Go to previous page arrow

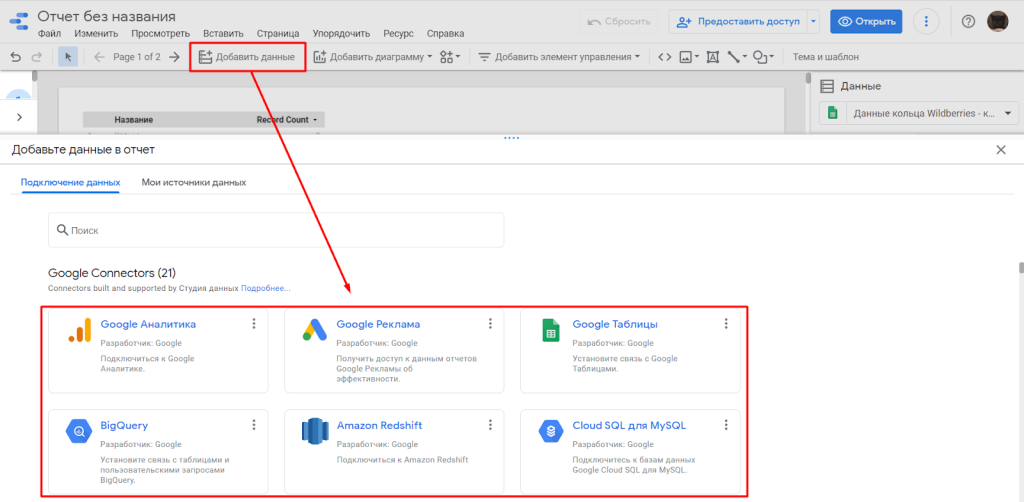click(x=99, y=57)
